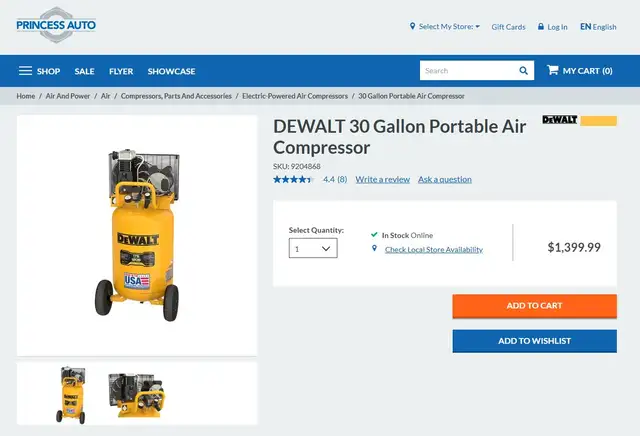Click the search magnifier icon
Image resolution: width=640 pixels, height=436 pixels.
(523, 71)
